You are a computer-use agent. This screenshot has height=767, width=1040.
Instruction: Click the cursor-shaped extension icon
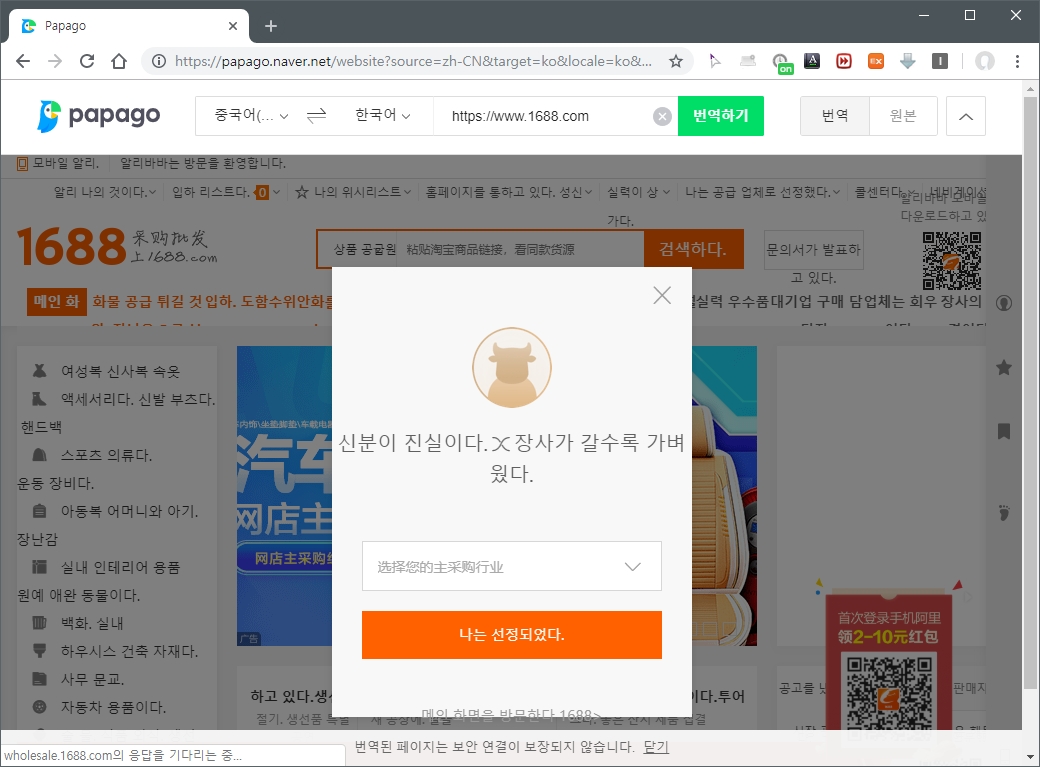pyautogui.click(x=715, y=62)
